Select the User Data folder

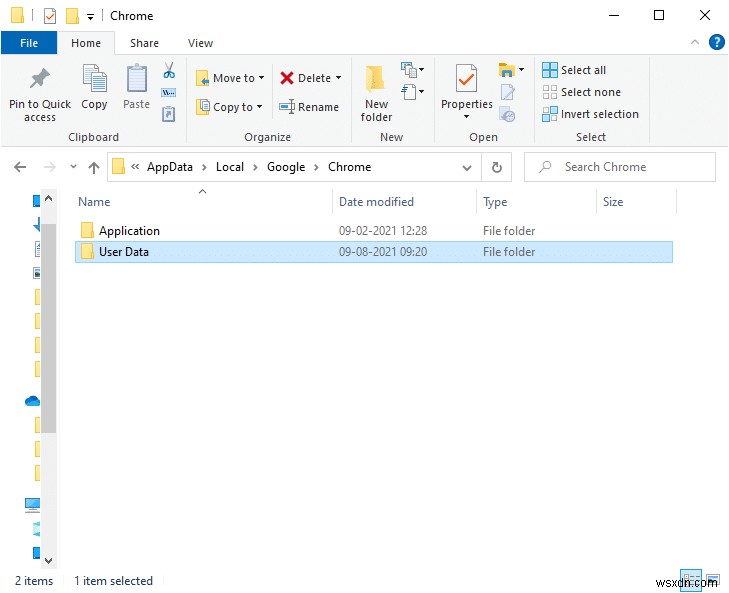pos(374,252)
